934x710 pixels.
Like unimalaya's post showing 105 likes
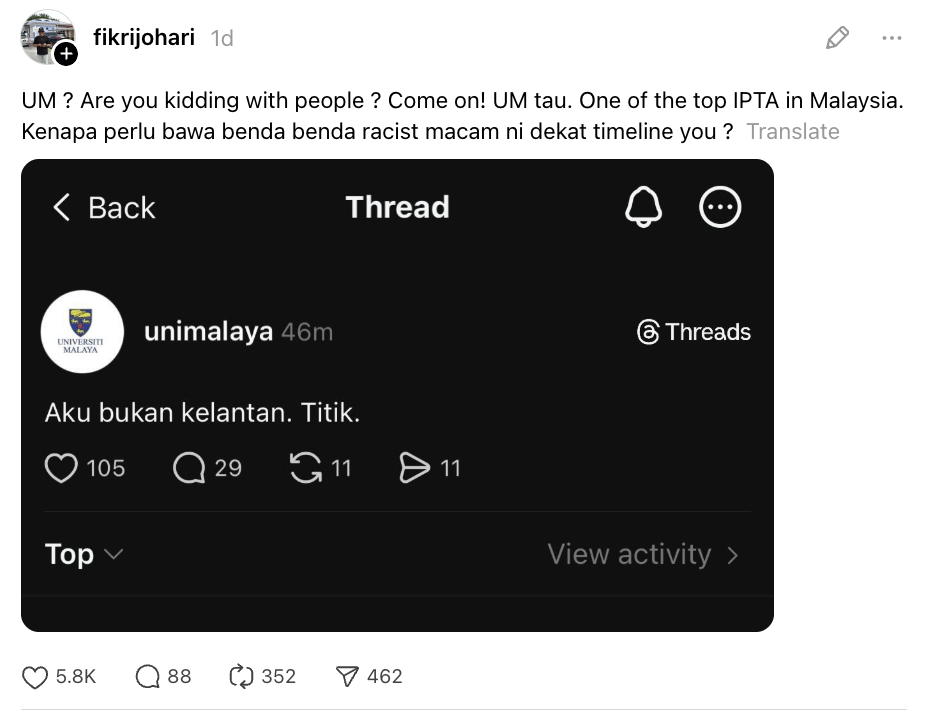pyautogui.click(x=62, y=467)
